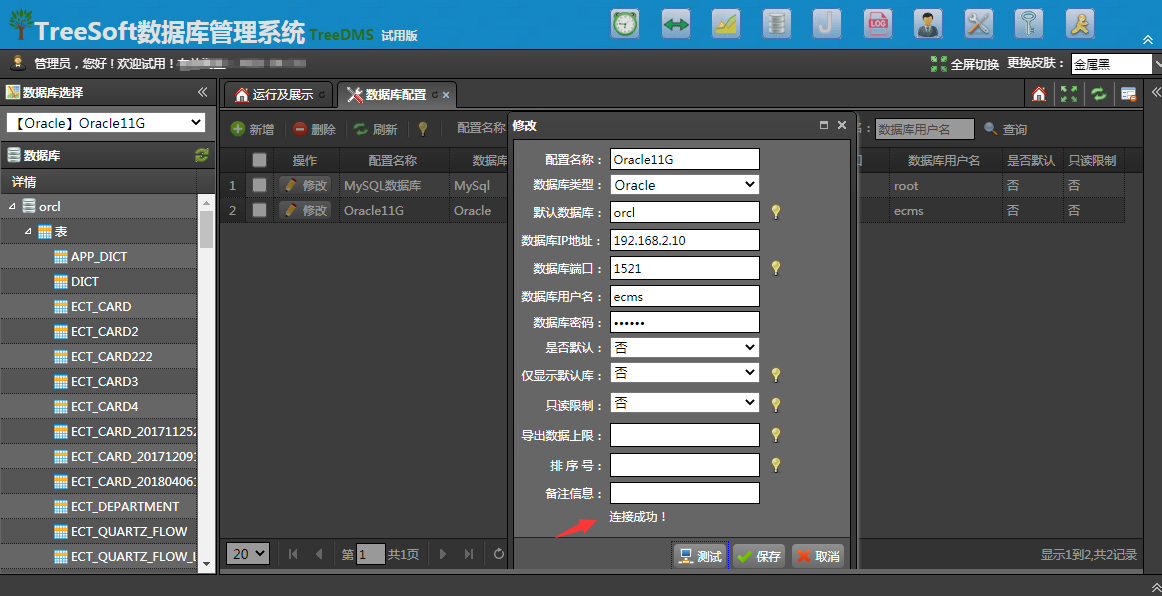
Task: Click the running figure logout icon
Action: [x=1080, y=24]
